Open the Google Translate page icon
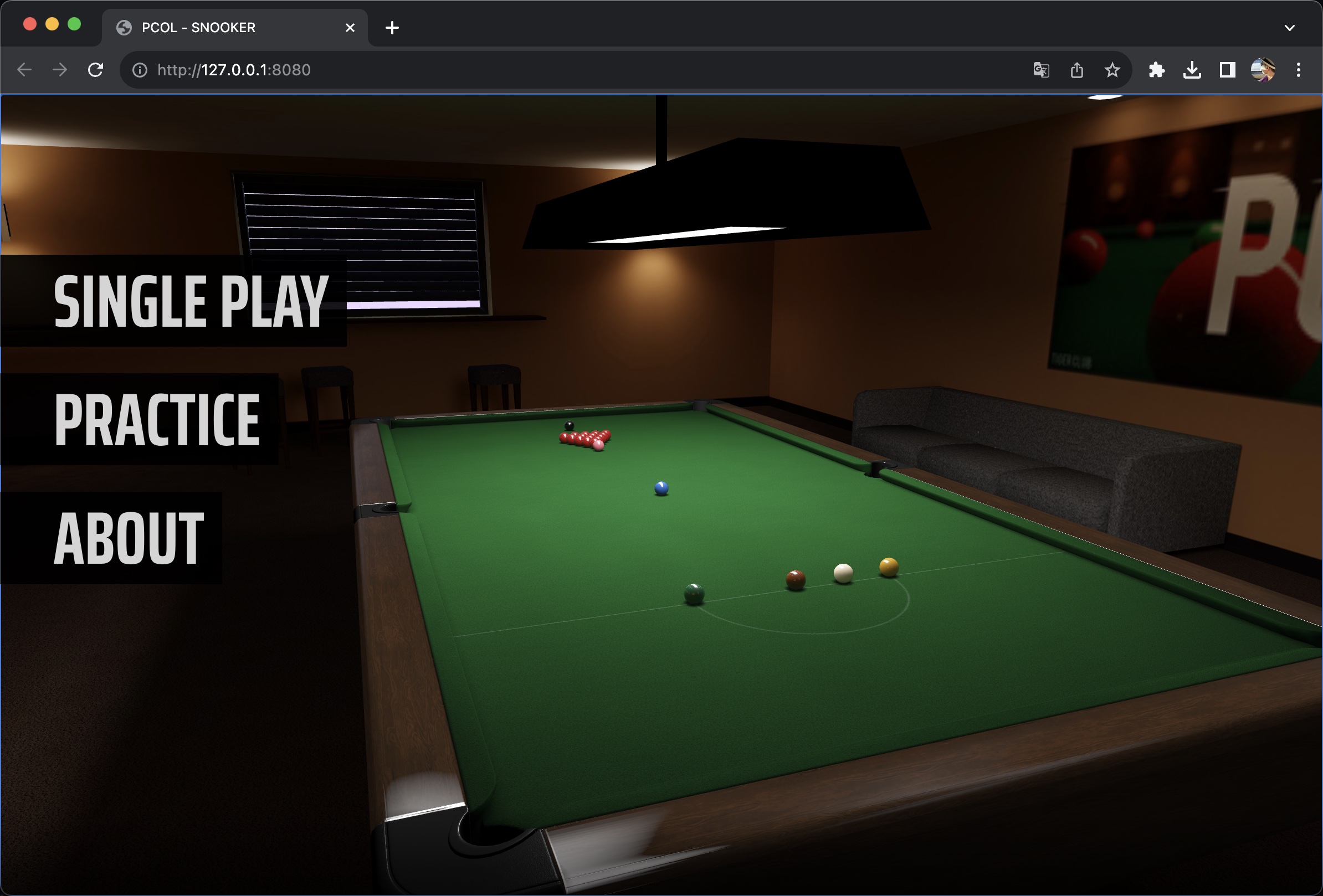The height and width of the screenshot is (896, 1323). tap(1041, 70)
